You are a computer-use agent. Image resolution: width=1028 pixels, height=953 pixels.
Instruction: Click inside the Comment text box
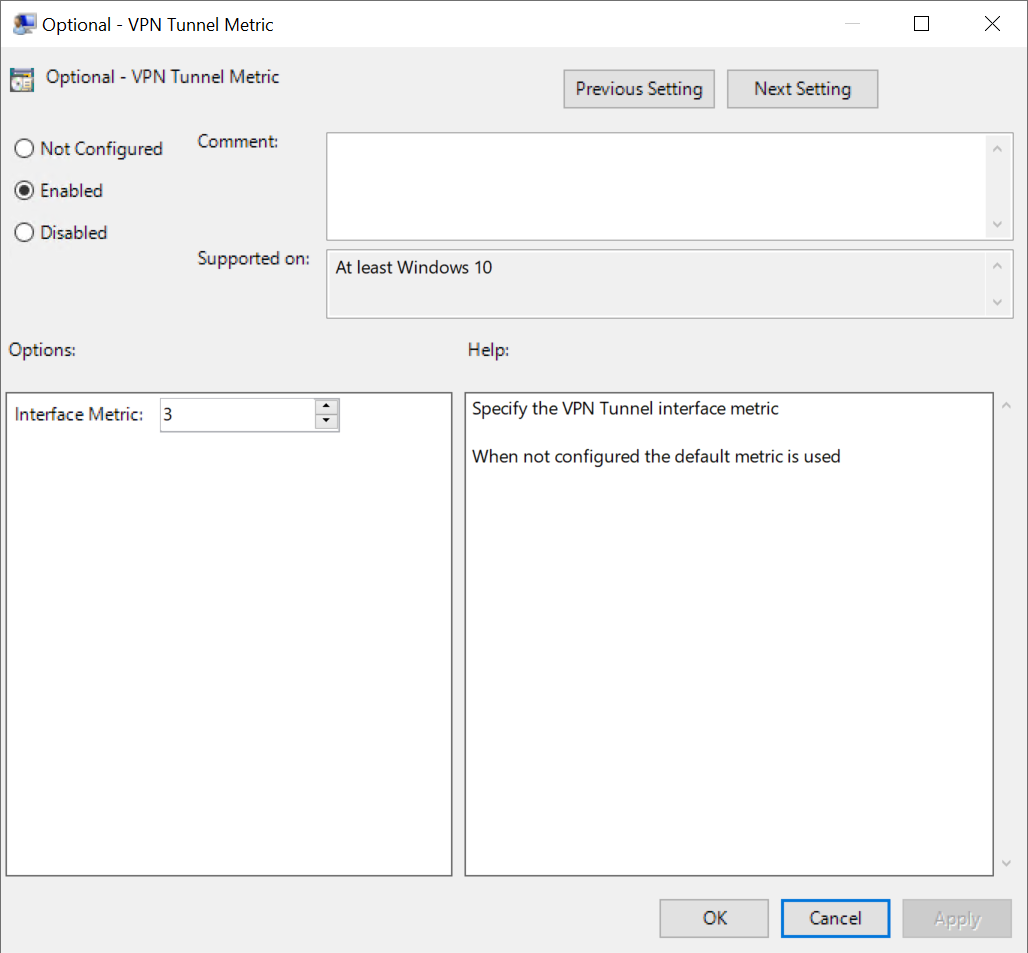point(657,186)
